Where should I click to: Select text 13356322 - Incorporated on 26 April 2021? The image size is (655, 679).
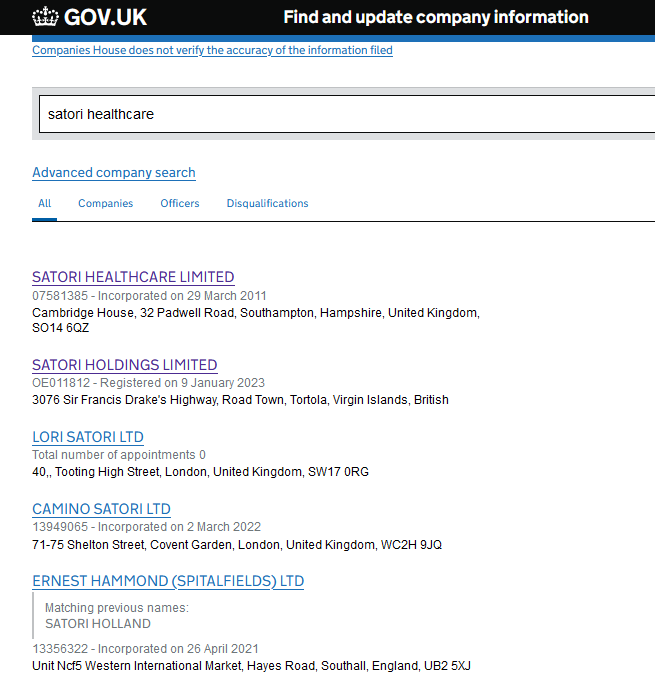coord(145,649)
